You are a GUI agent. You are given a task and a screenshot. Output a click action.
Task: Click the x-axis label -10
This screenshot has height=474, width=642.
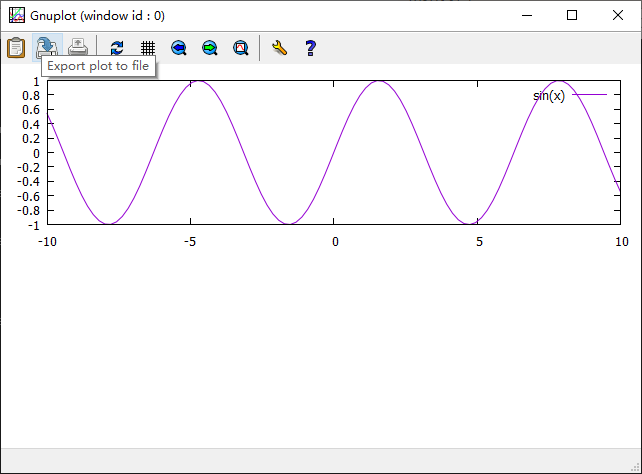[x=47, y=242]
